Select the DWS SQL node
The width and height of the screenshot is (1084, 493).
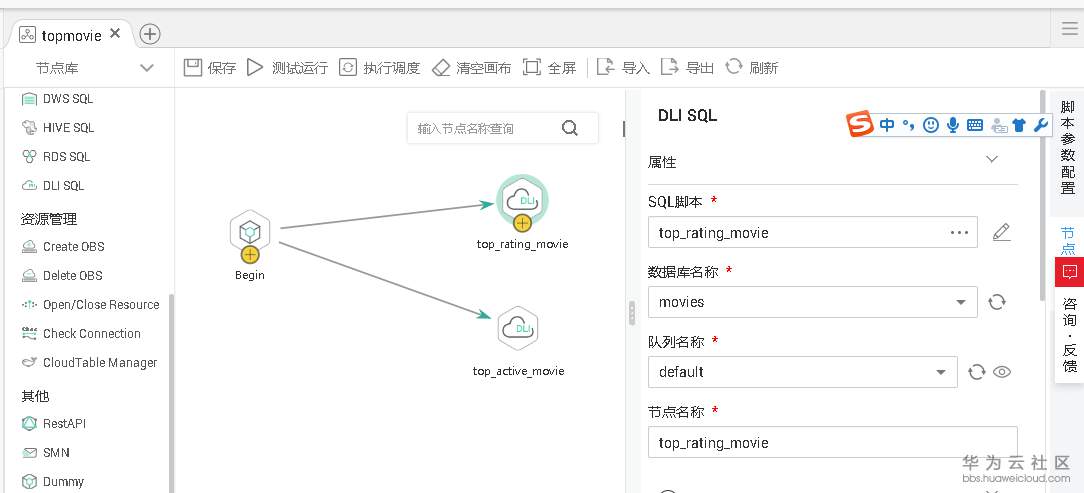point(57,99)
